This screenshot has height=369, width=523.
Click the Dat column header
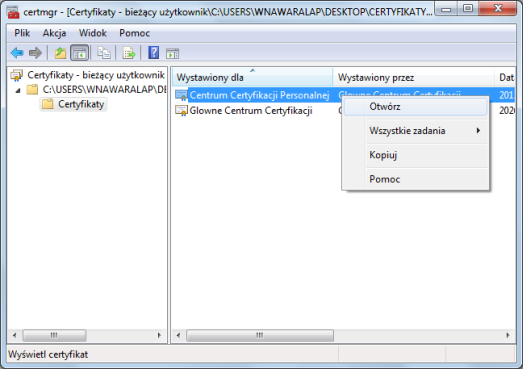[x=505, y=77]
